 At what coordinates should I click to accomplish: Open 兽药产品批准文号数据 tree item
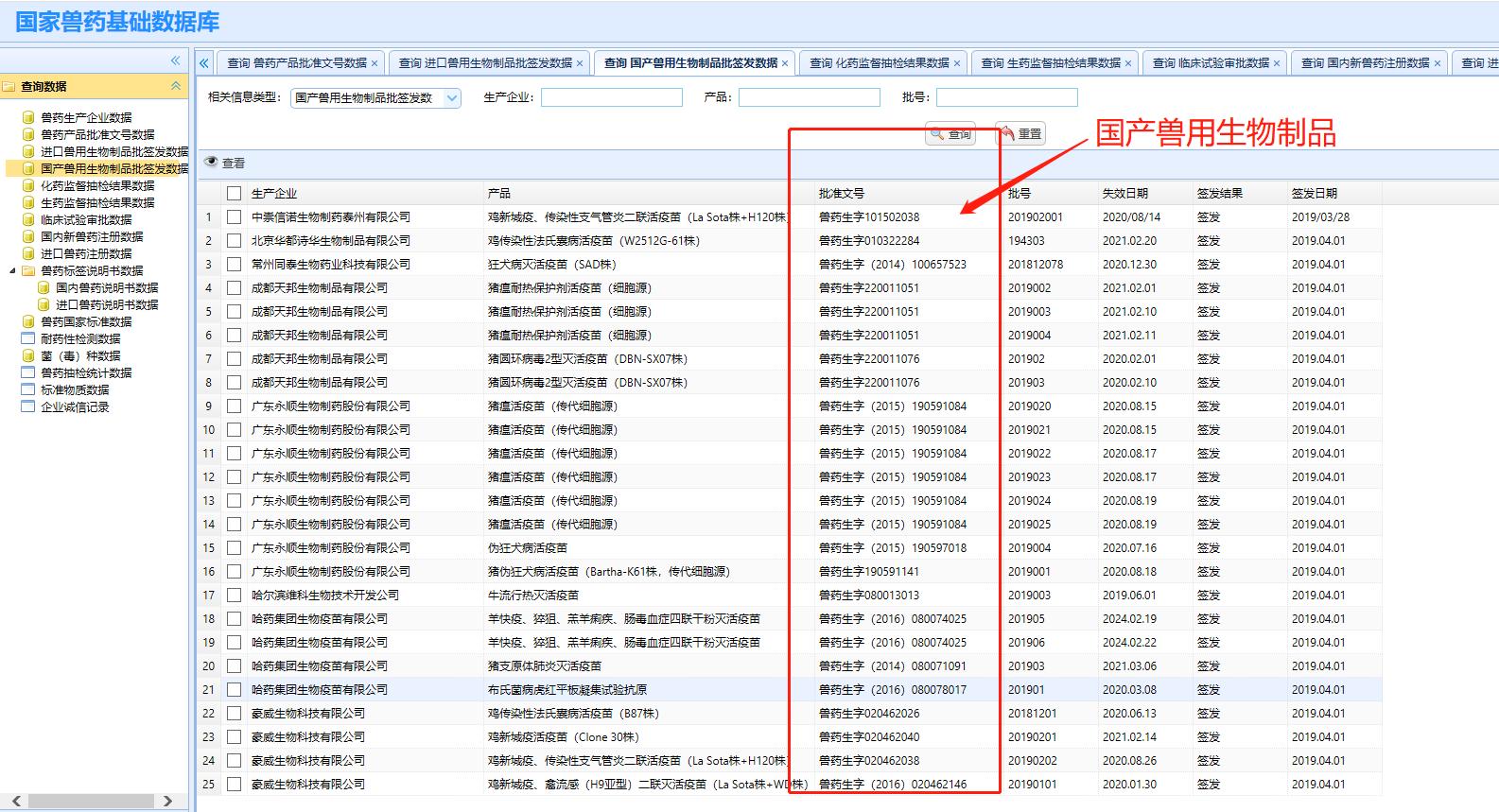tap(97, 134)
